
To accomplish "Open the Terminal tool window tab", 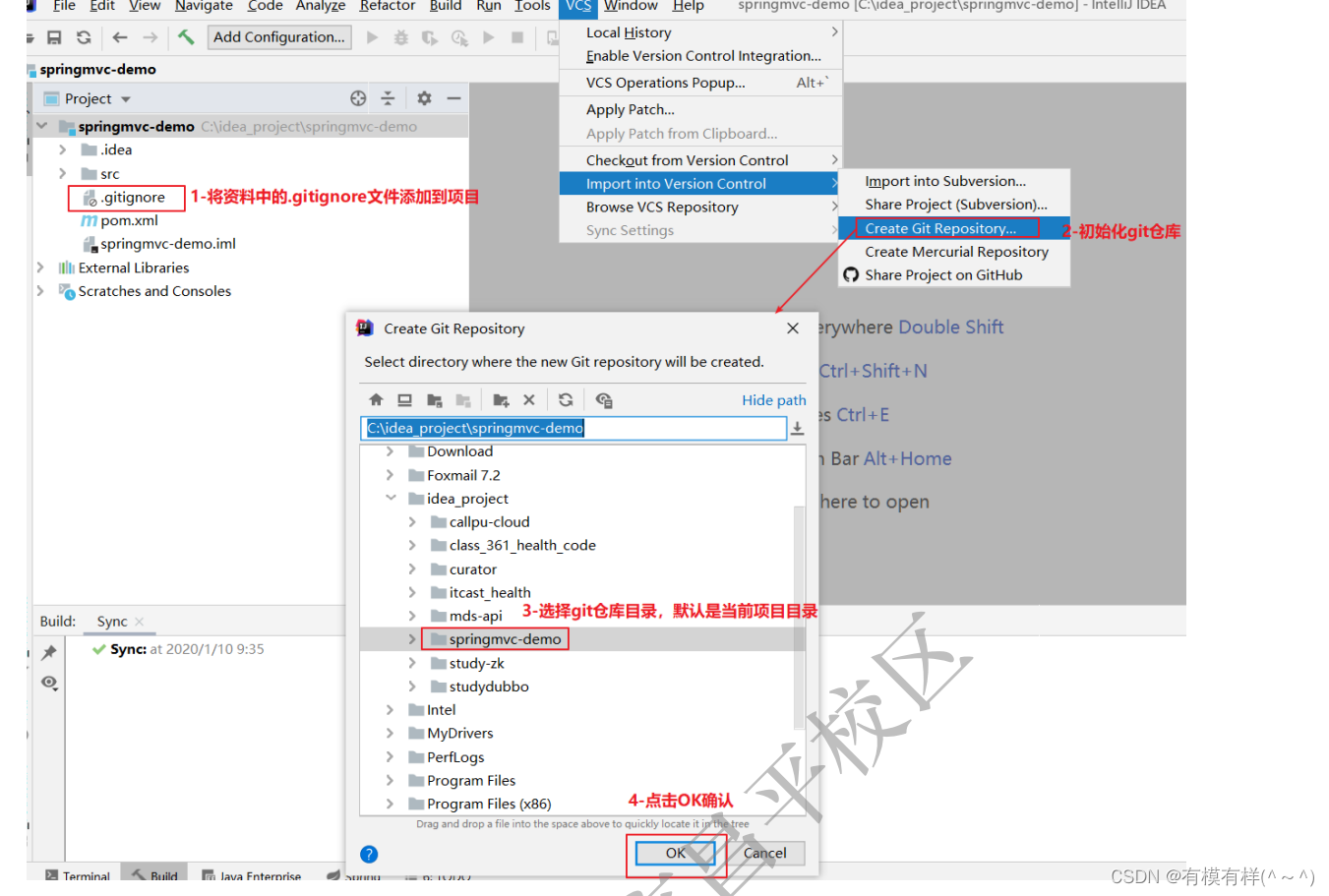I will (78, 874).
